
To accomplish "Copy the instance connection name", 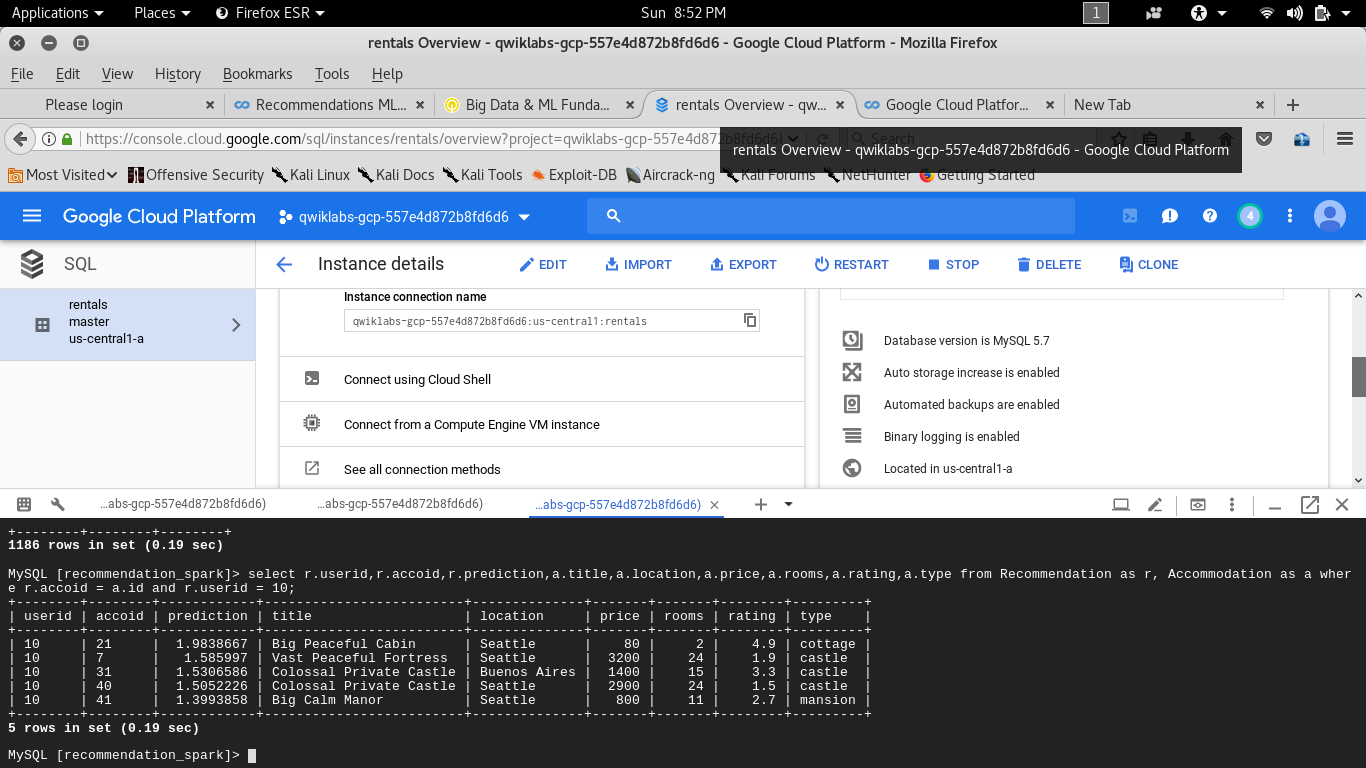I will point(750,321).
